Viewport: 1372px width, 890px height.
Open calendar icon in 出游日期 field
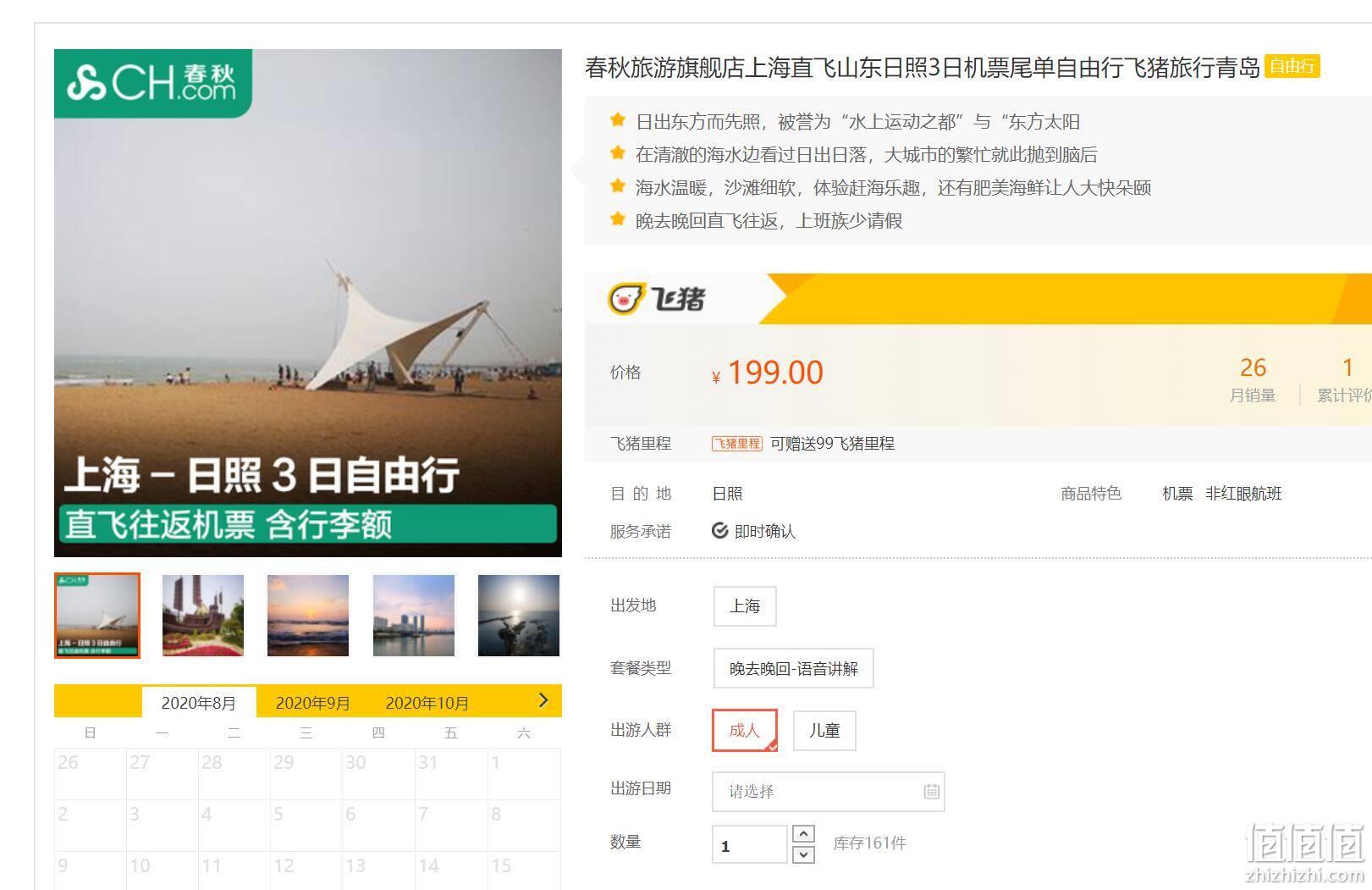point(931,791)
